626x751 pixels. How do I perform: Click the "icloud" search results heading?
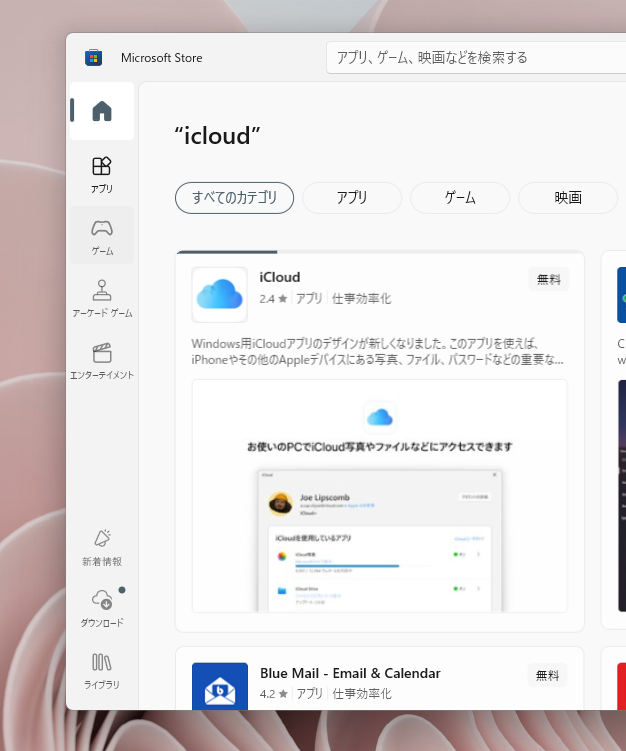coord(217,136)
